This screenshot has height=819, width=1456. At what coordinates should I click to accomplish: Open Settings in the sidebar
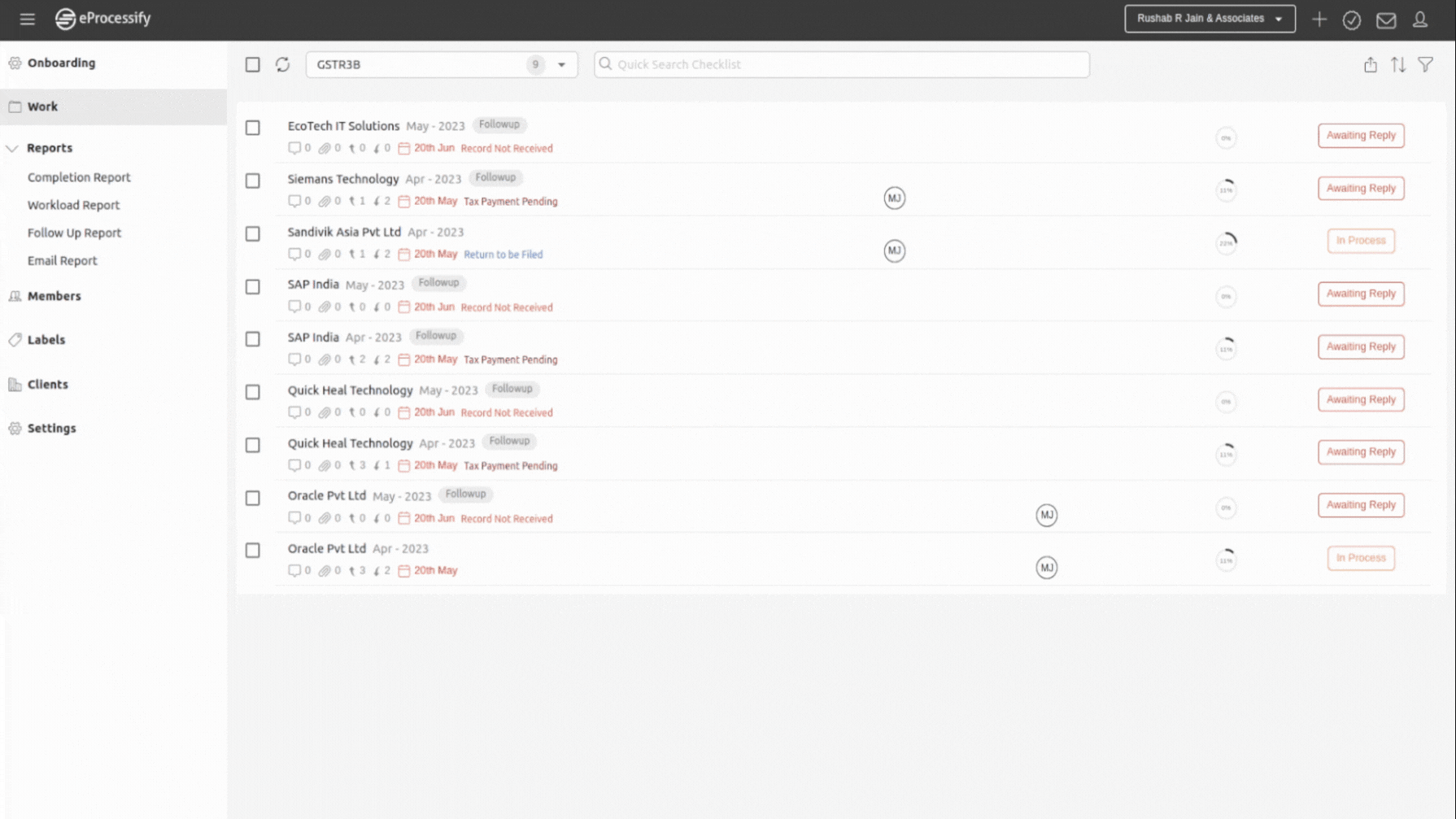coord(51,428)
